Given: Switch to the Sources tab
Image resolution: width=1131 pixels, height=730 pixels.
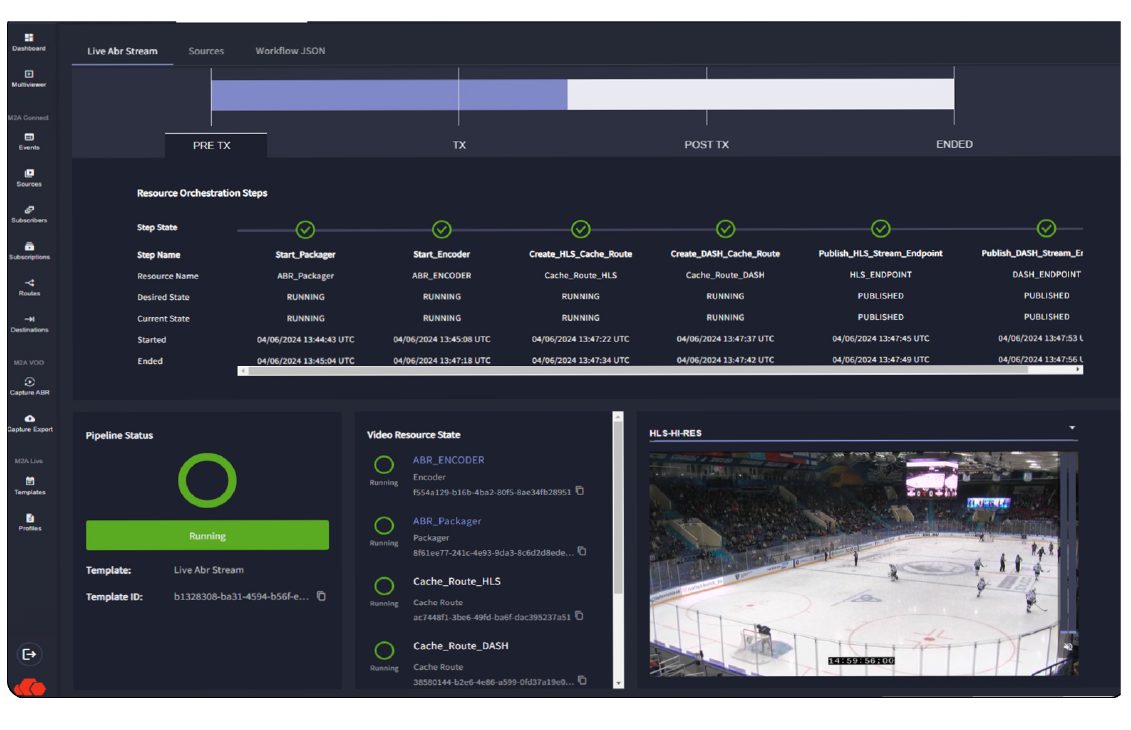Looking at the screenshot, I should click(x=206, y=51).
